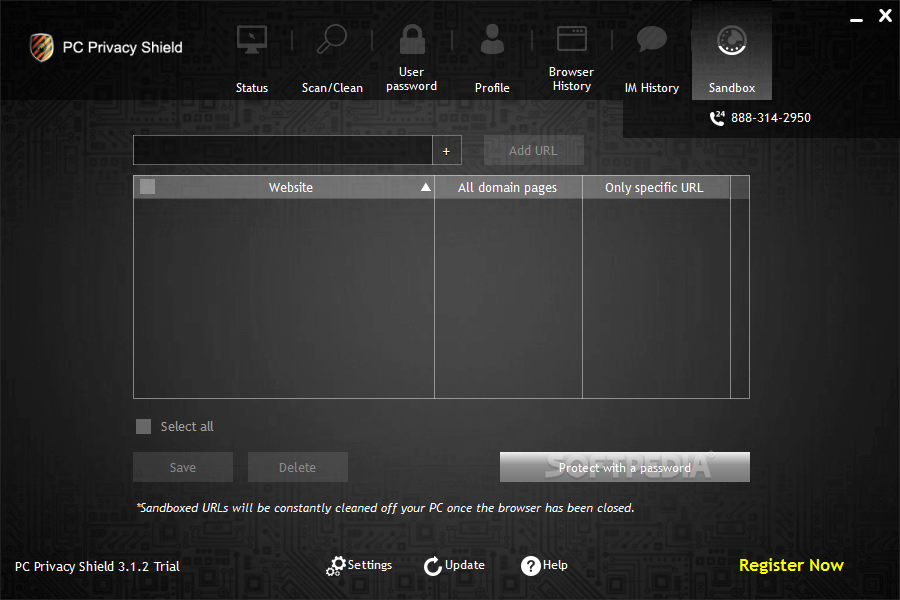
Task: Switch to the User password tab label
Action: [412, 79]
